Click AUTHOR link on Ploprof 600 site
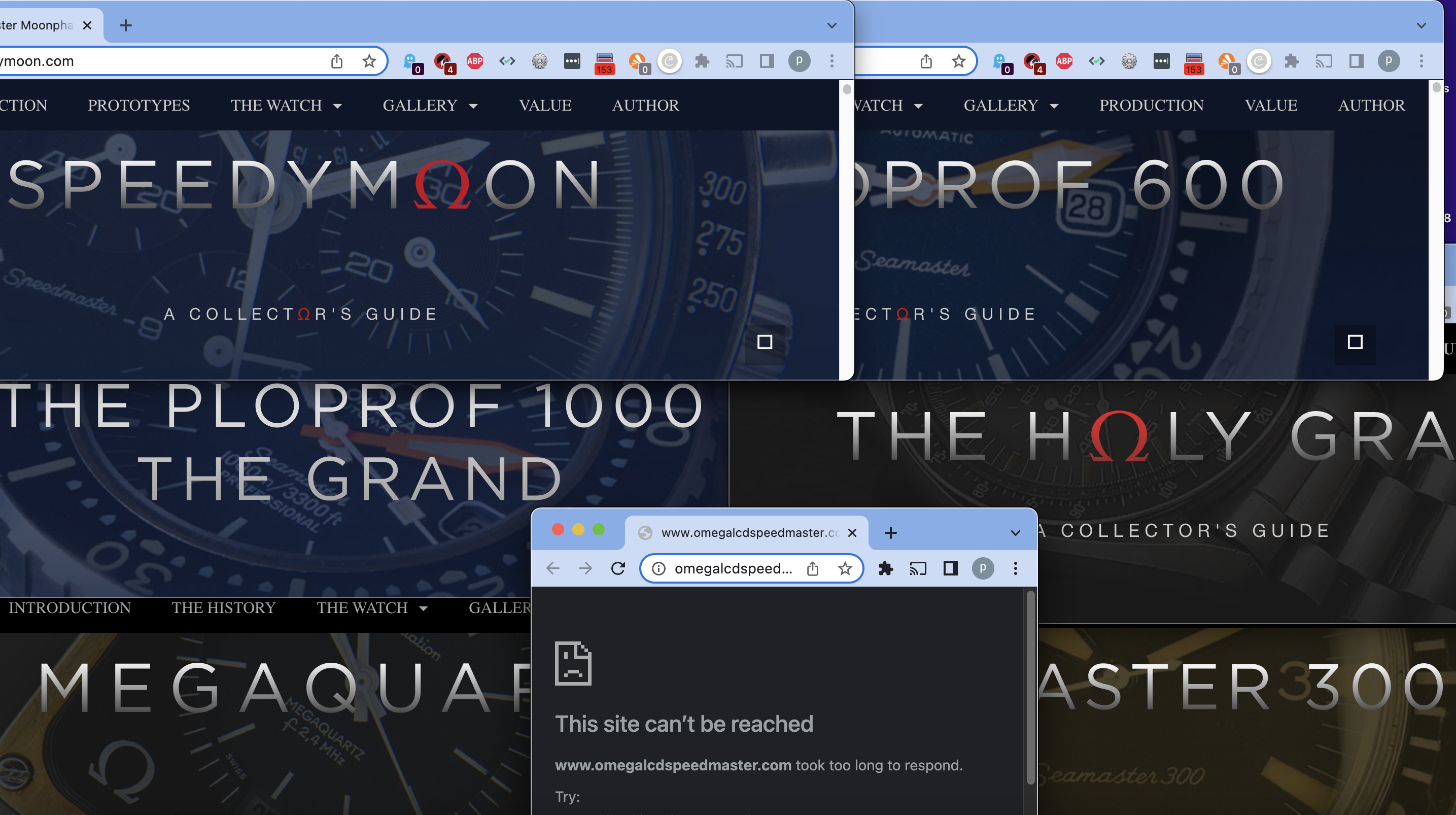The width and height of the screenshot is (1456, 815). (x=1371, y=105)
